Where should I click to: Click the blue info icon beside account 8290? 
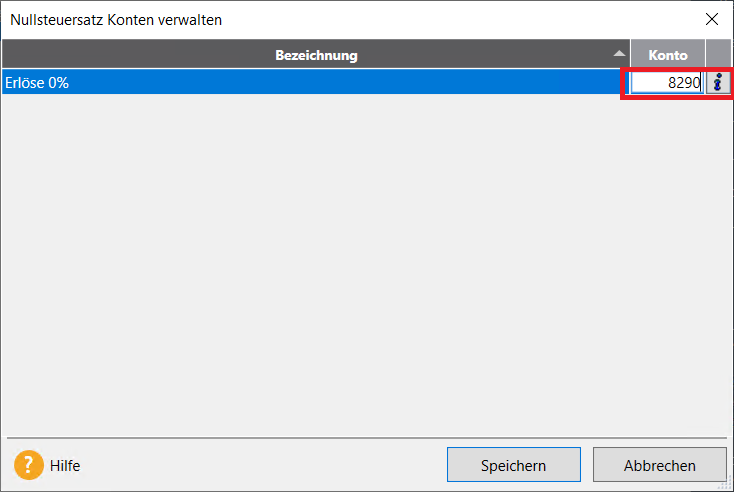pos(718,82)
